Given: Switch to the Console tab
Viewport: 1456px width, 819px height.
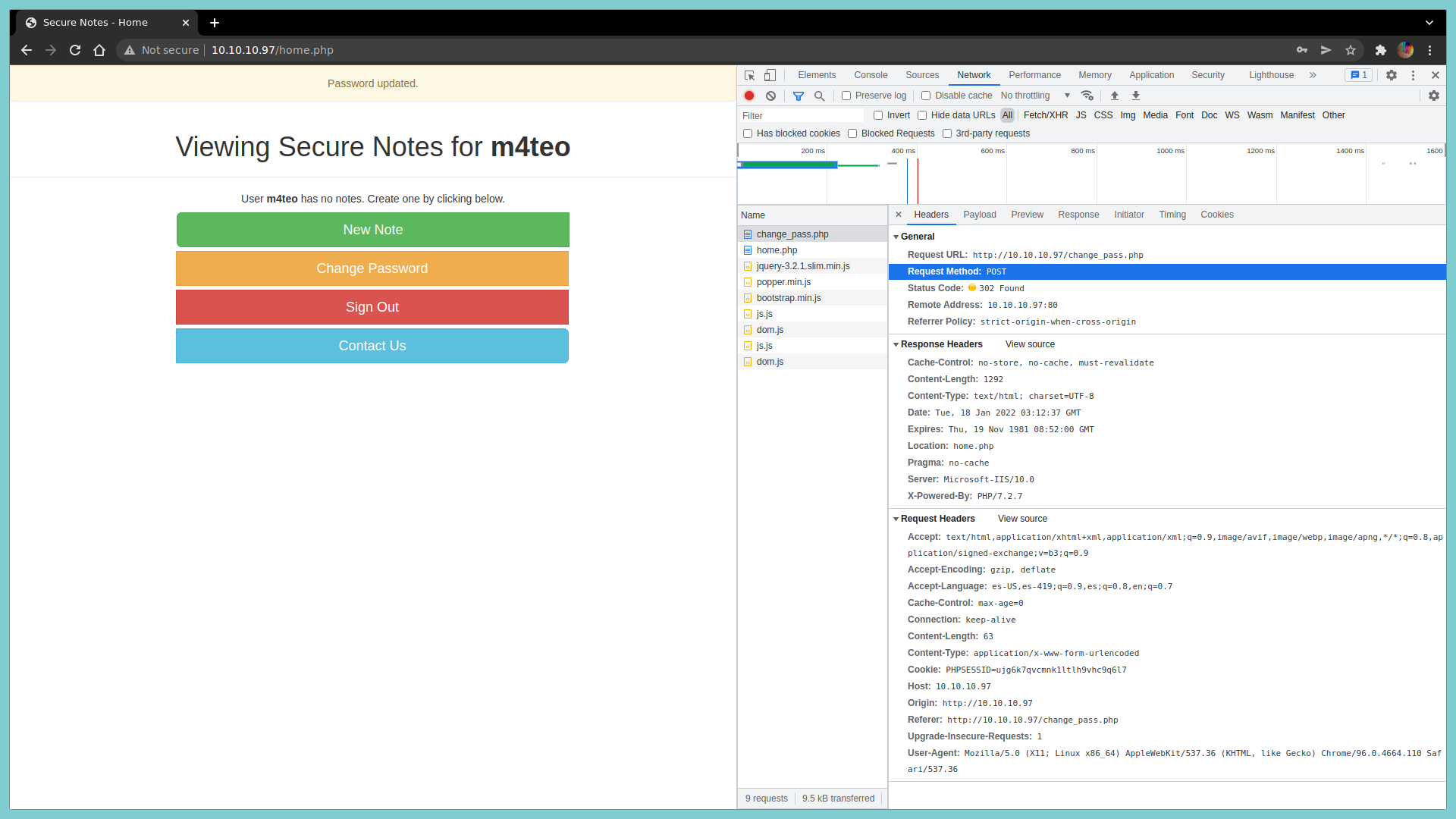Looking at the screenshot, I should click(x=870, y=75).
